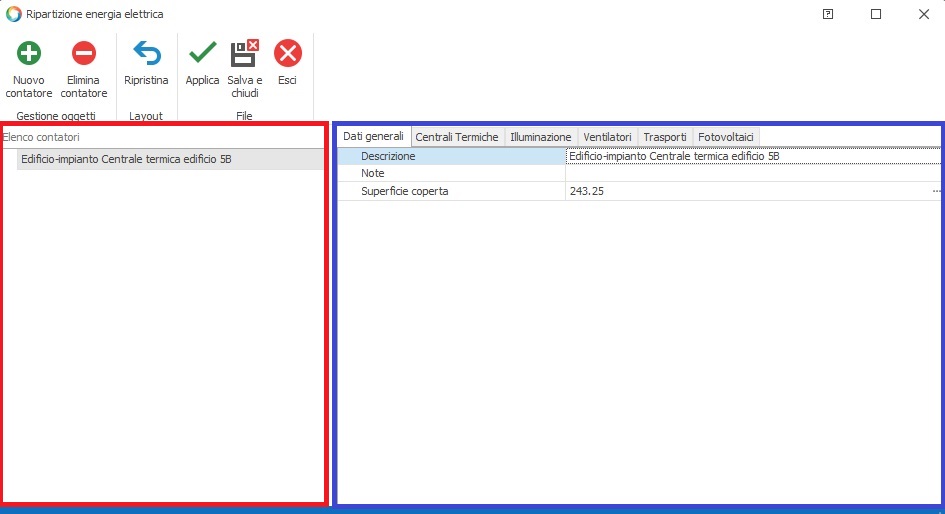This screenshot has width=945, height=514.
Task: Select Edificio-impianto Centrale termica entry in list
Action: pos(126,159)
